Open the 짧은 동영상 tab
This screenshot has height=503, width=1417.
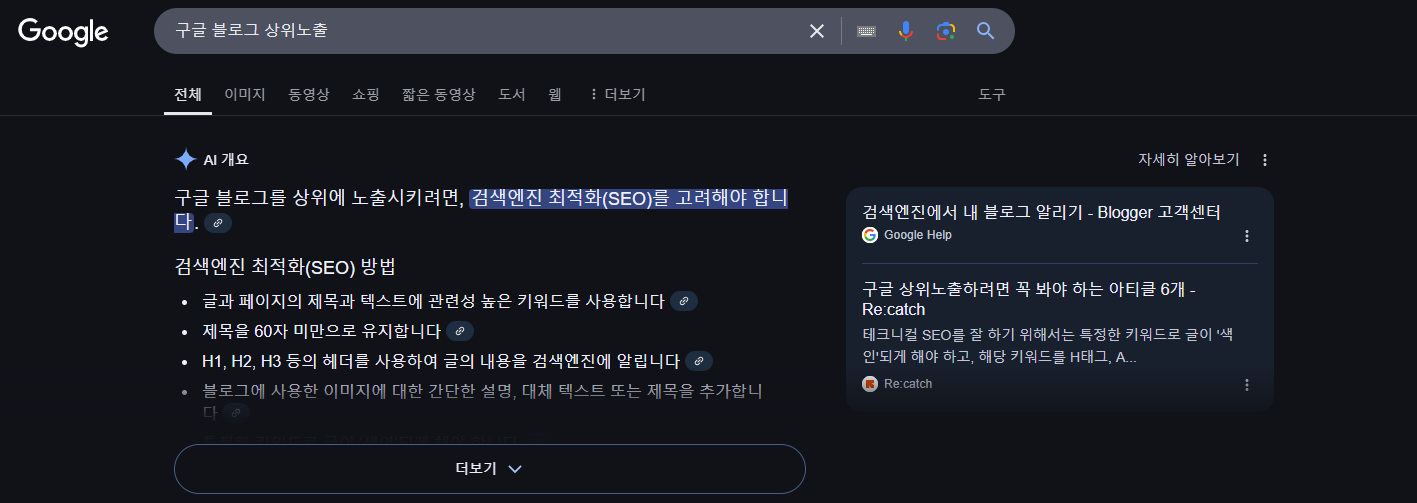(x=439, y=95)
